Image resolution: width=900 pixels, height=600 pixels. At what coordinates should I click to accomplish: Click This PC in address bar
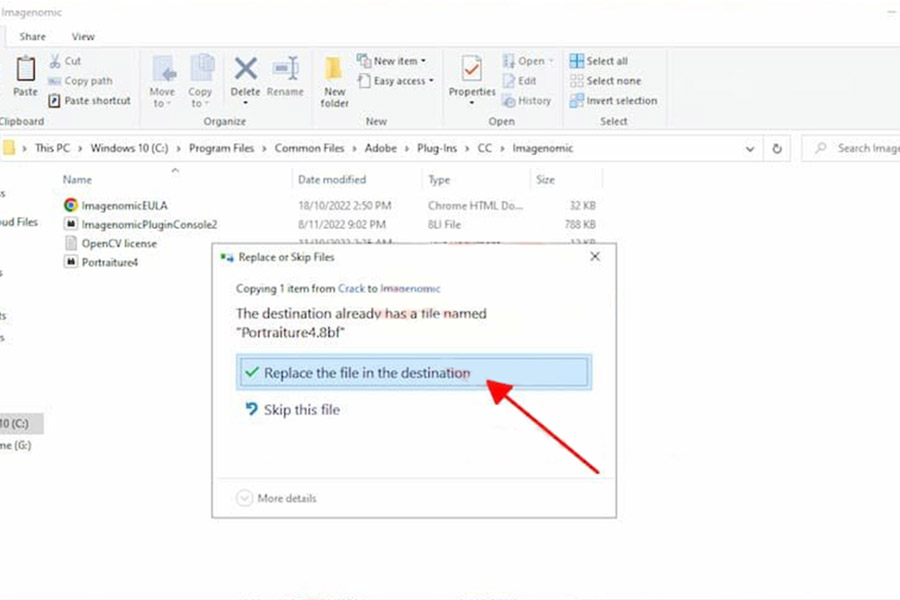(52, 148)
